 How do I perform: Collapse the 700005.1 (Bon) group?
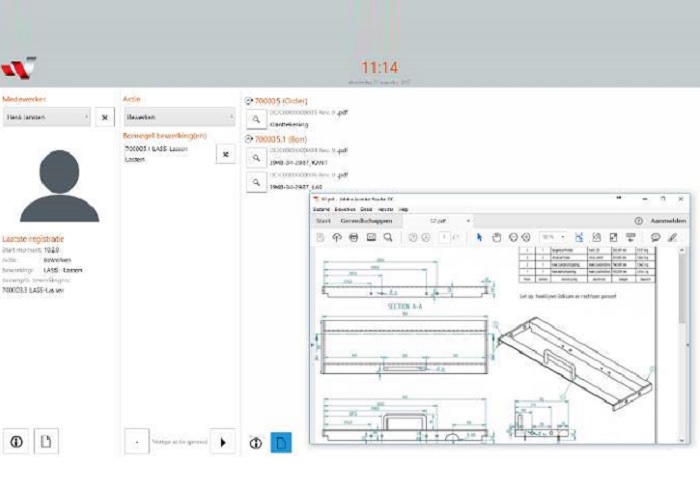[248, 139]
